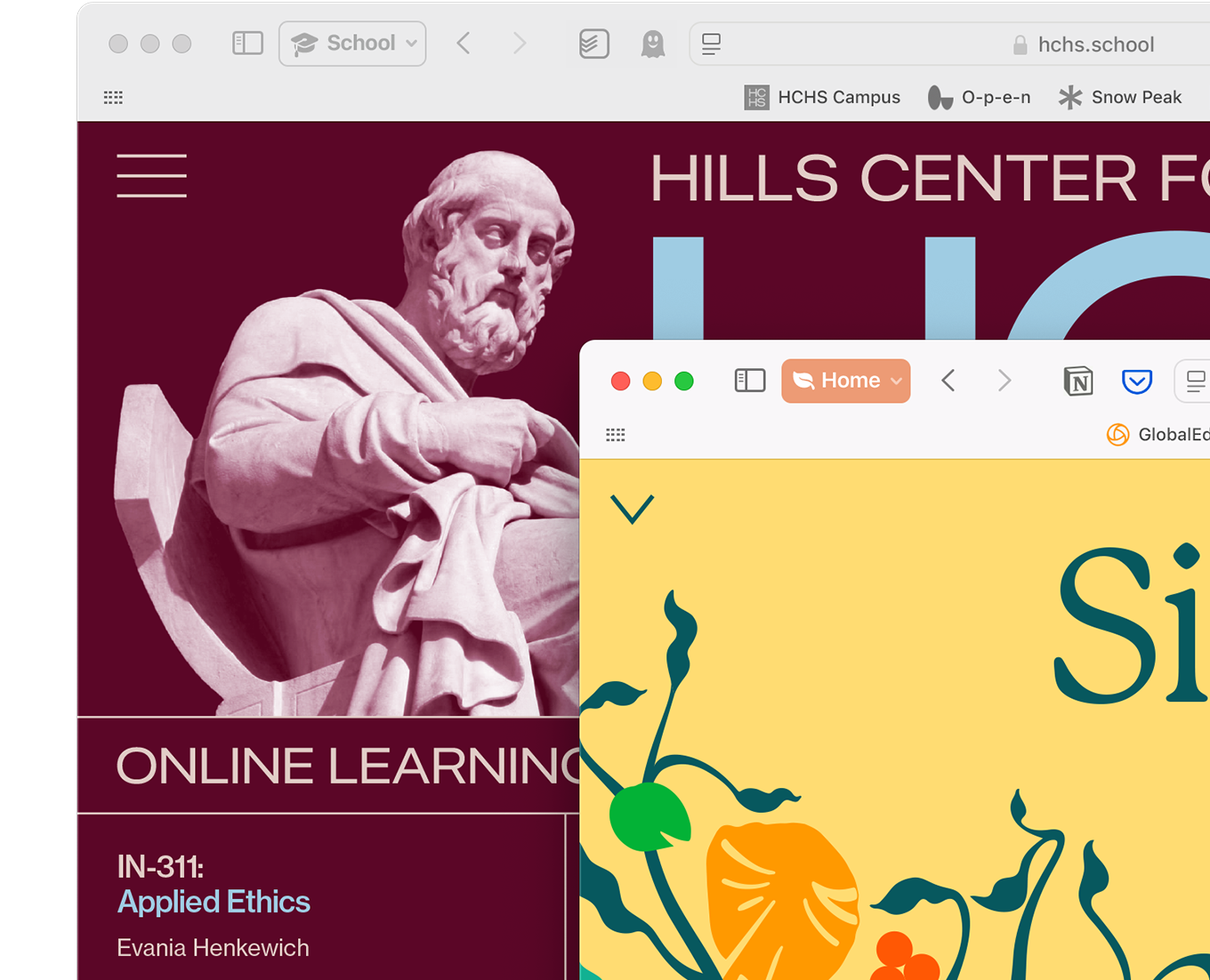
Task: Open the hamburger menu on HCHS page
Action: pyautogui.click(x=152, y=175)
